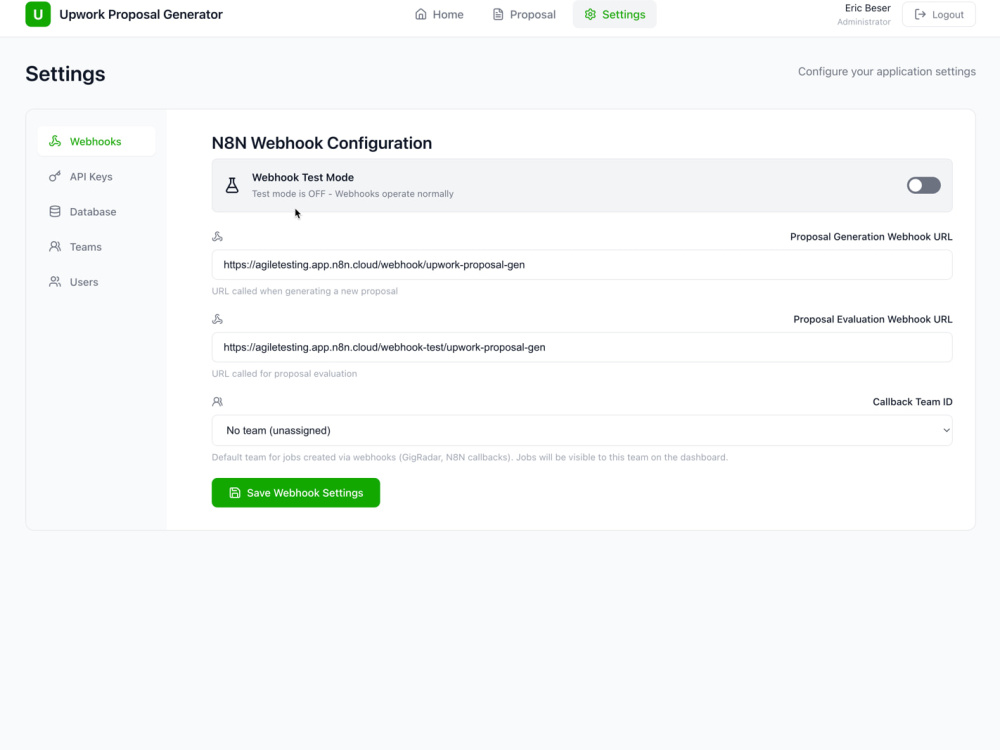Click the people icon above Callback Team ID

[217, 402]
